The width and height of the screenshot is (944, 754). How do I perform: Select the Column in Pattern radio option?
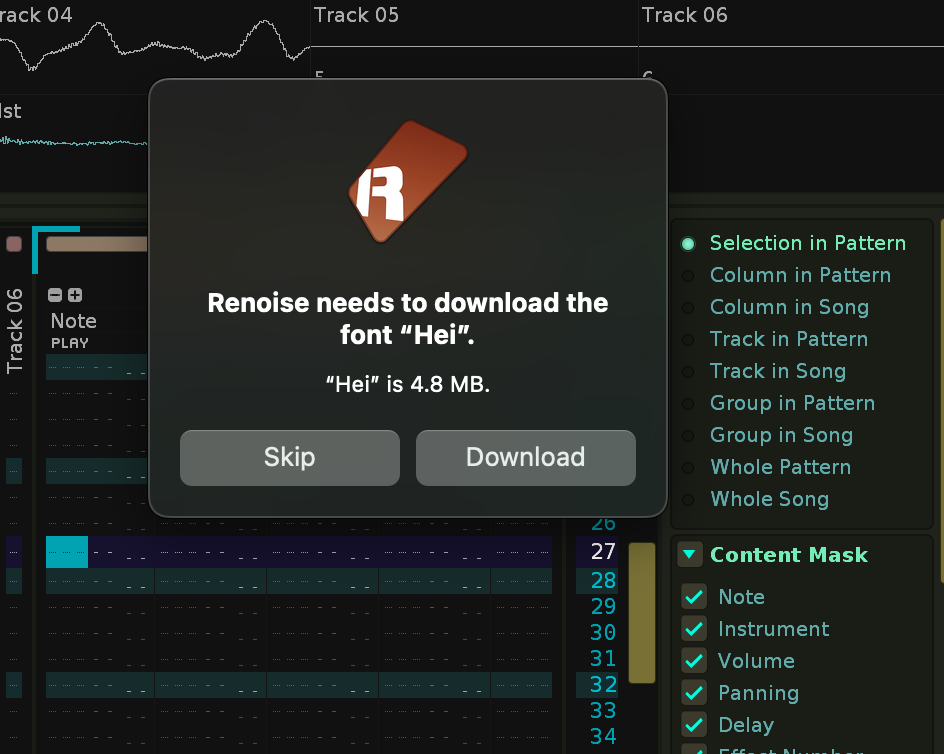[688, 275]
